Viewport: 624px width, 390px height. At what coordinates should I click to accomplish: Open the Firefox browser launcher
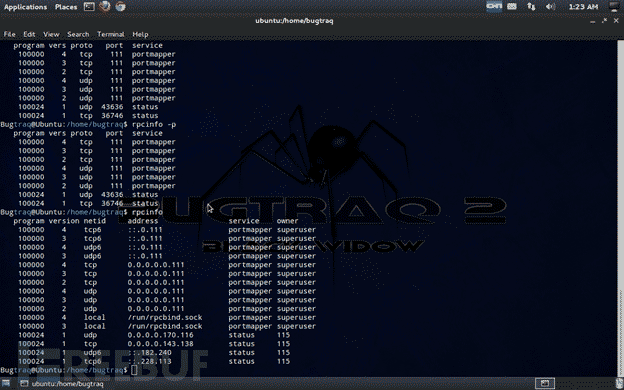tap(105, 6)
